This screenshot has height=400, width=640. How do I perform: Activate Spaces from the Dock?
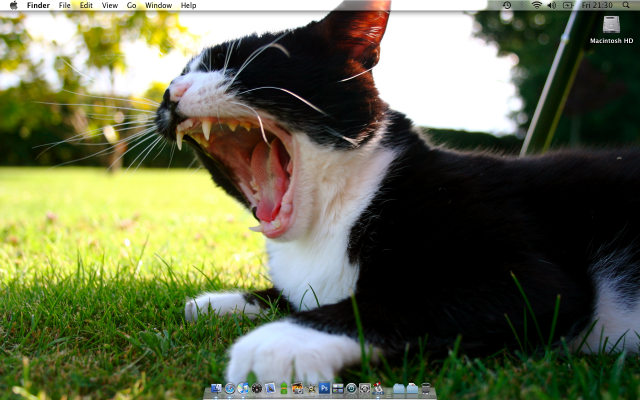tap(338, 389)
